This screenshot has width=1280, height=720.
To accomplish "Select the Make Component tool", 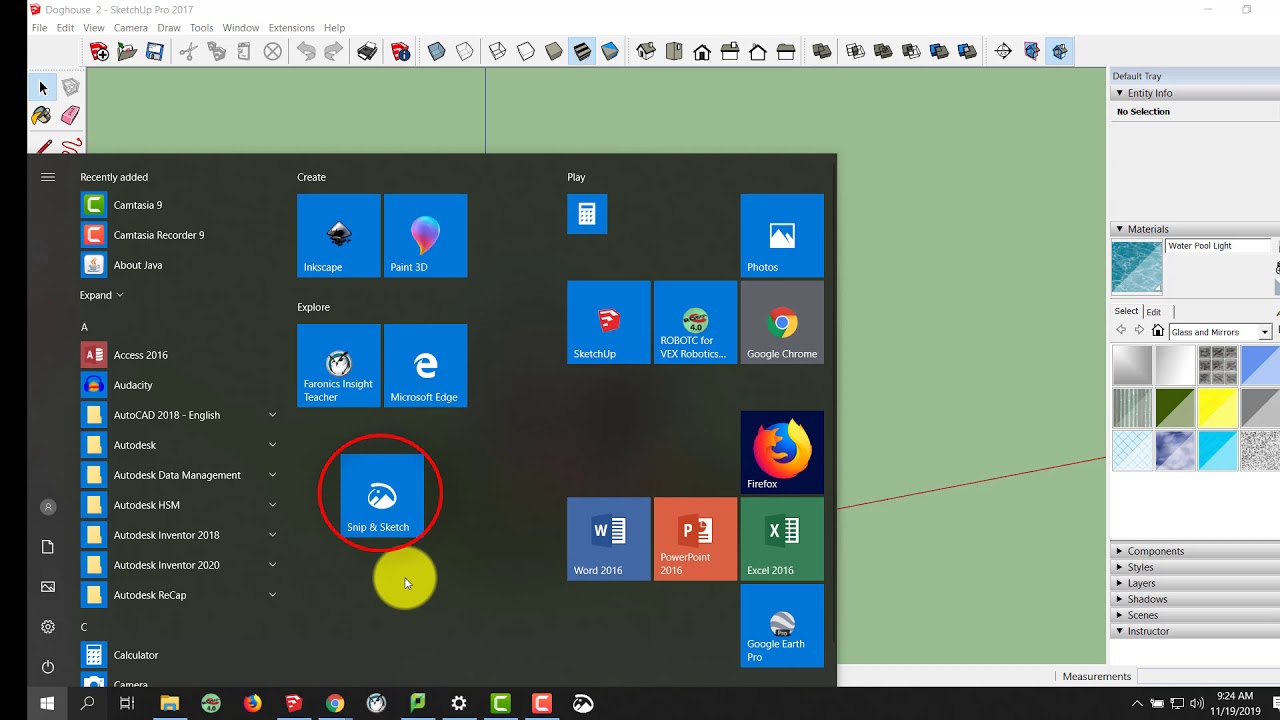I will click(x=70, y=88).
